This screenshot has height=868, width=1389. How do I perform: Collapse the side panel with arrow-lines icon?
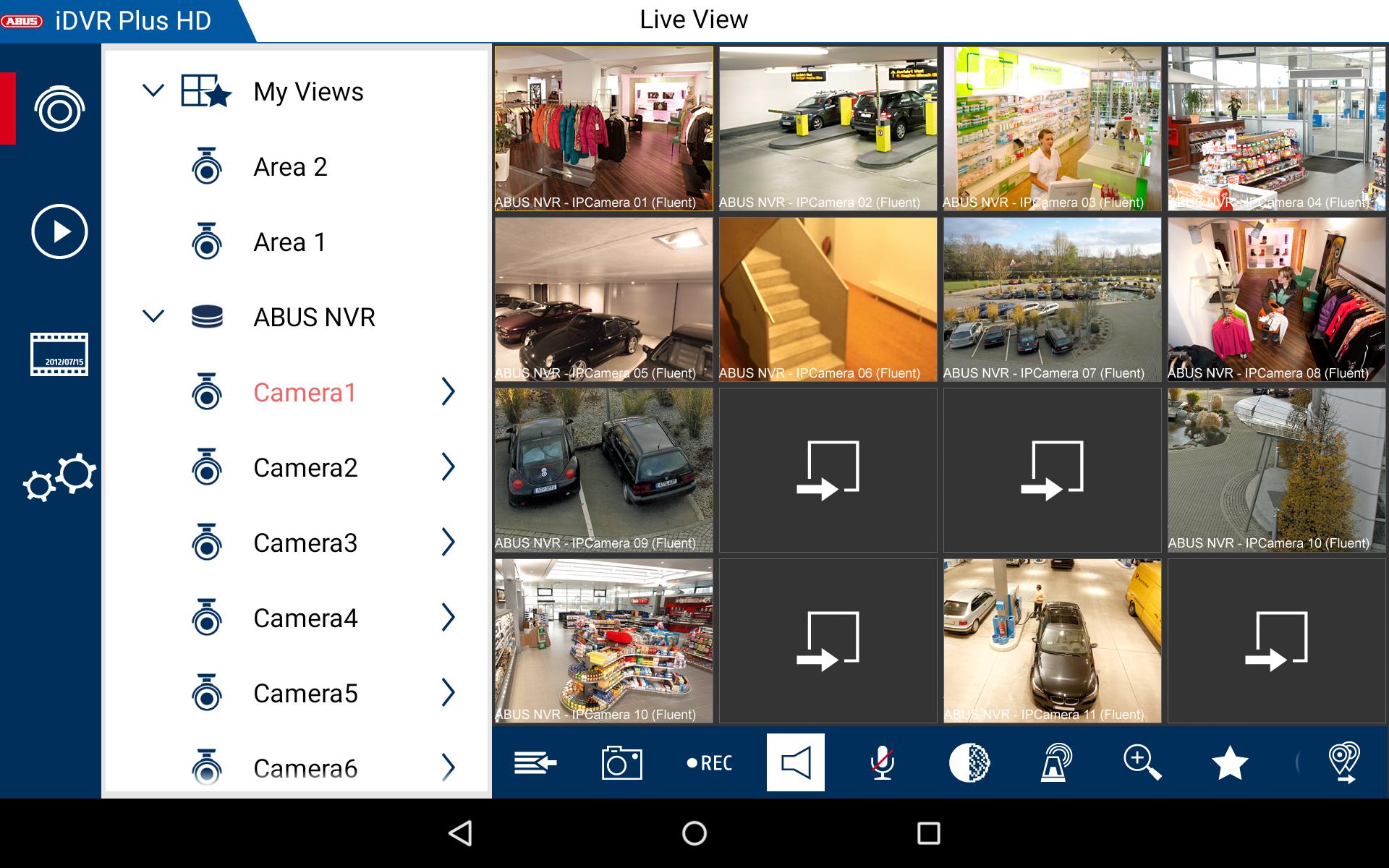point(535,762)
